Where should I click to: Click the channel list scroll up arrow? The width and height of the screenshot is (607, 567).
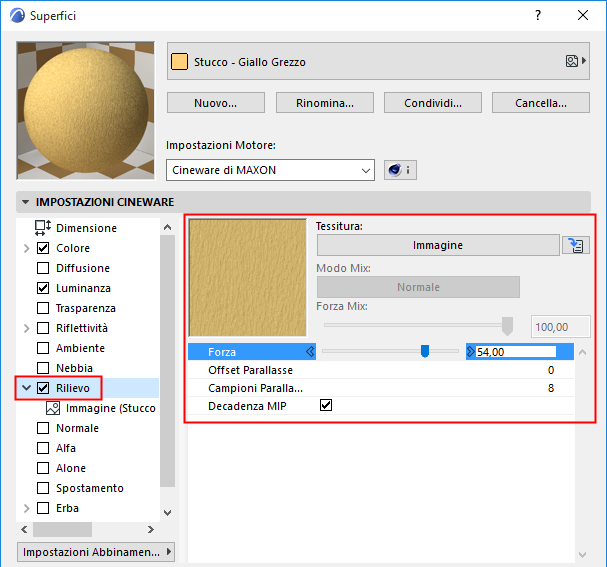pyautogui.click(x=167, y=227)
